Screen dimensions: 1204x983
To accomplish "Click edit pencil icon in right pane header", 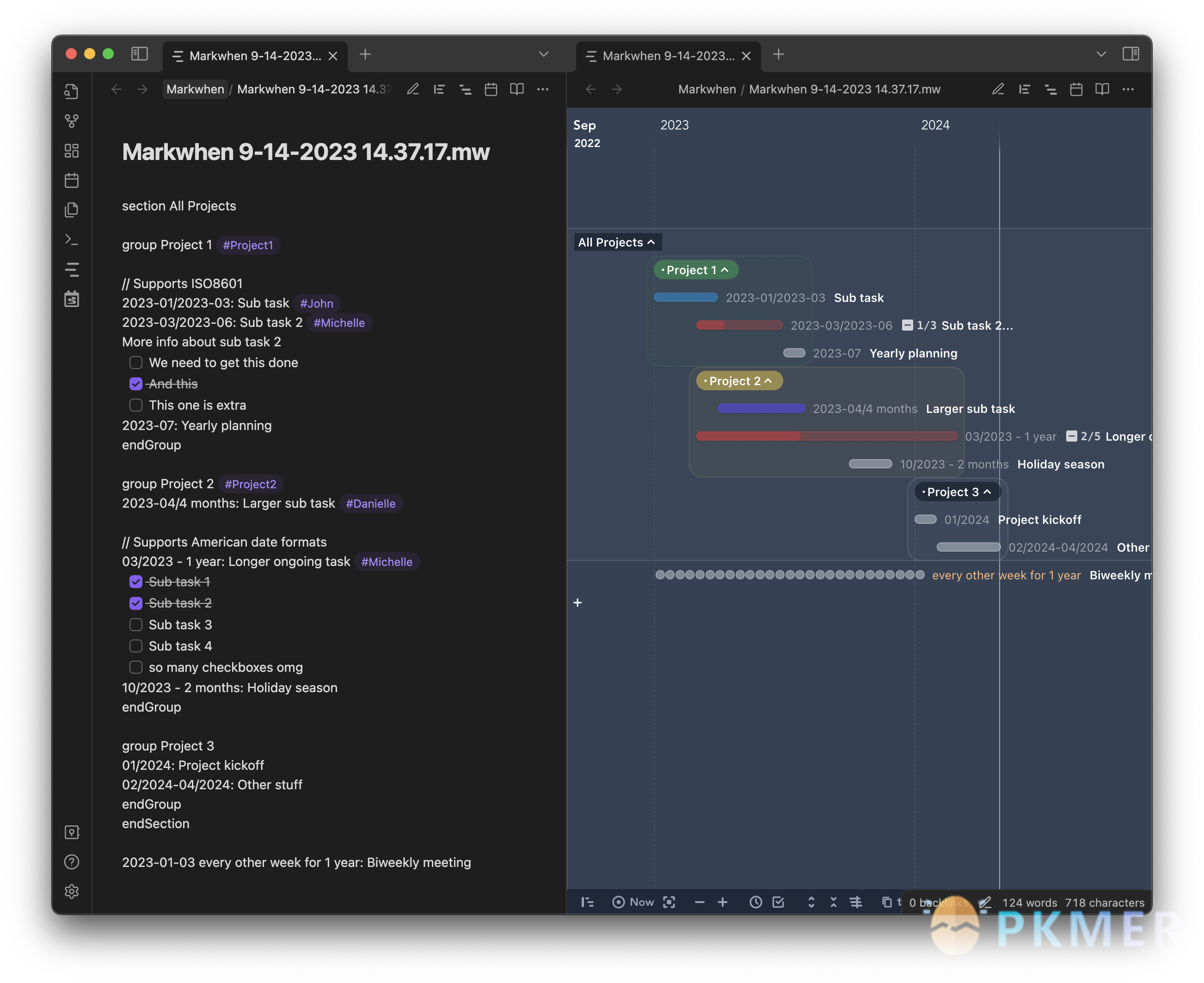I will pyautogui.click(x=998, y=89).
